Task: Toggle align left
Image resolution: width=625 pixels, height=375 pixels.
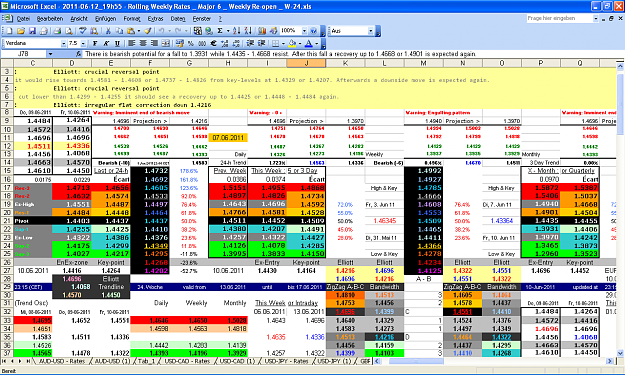Action: pyautogui.click(x=131, y=43)
